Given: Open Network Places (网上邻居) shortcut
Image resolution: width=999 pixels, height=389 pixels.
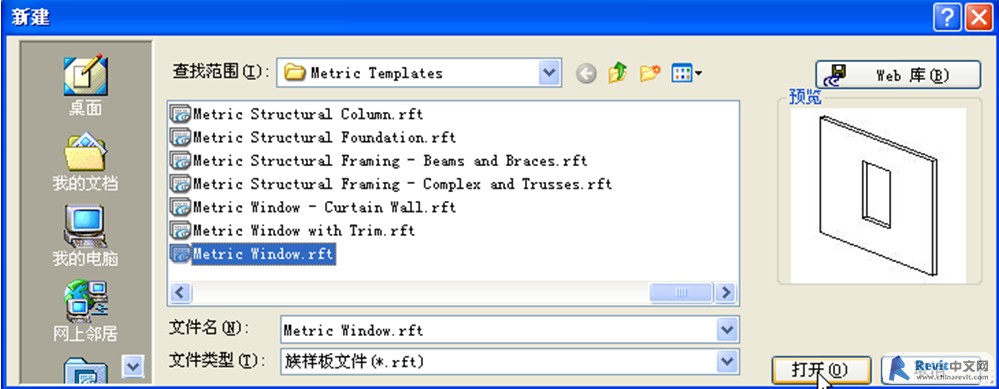Looking at the screenshot, I should (x=85, y=311).
